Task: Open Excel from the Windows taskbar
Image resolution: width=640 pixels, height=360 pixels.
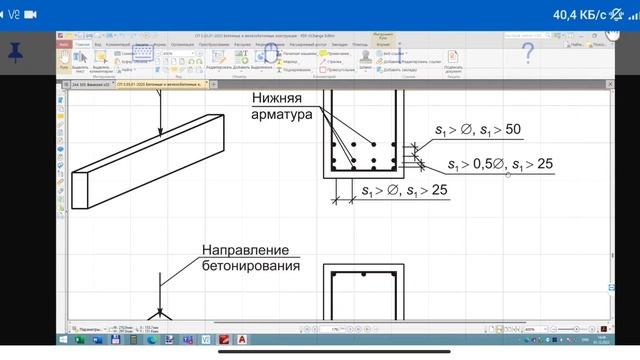Action: (x=80, y=340)
